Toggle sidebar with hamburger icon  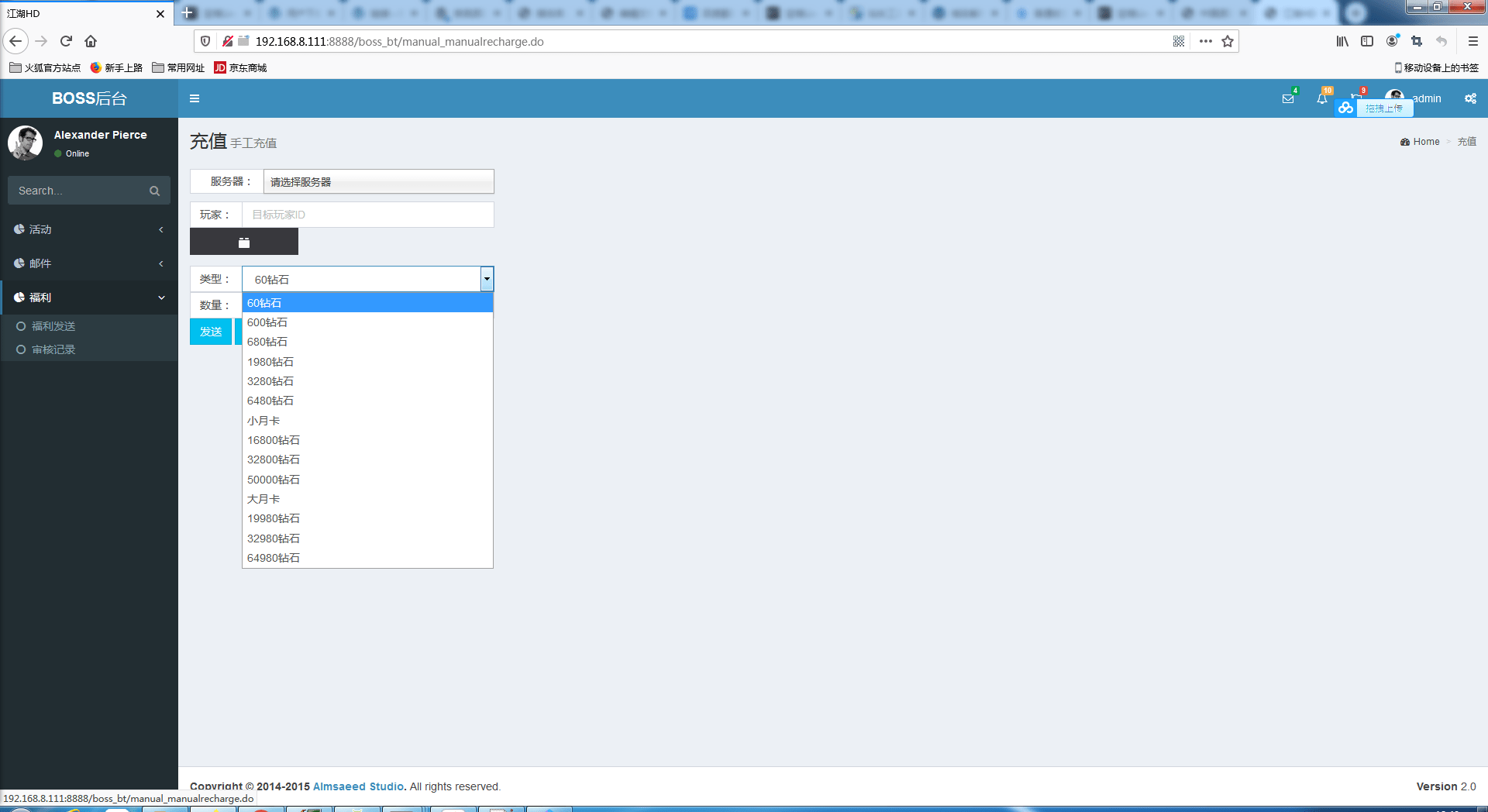[x=195, y=98]
